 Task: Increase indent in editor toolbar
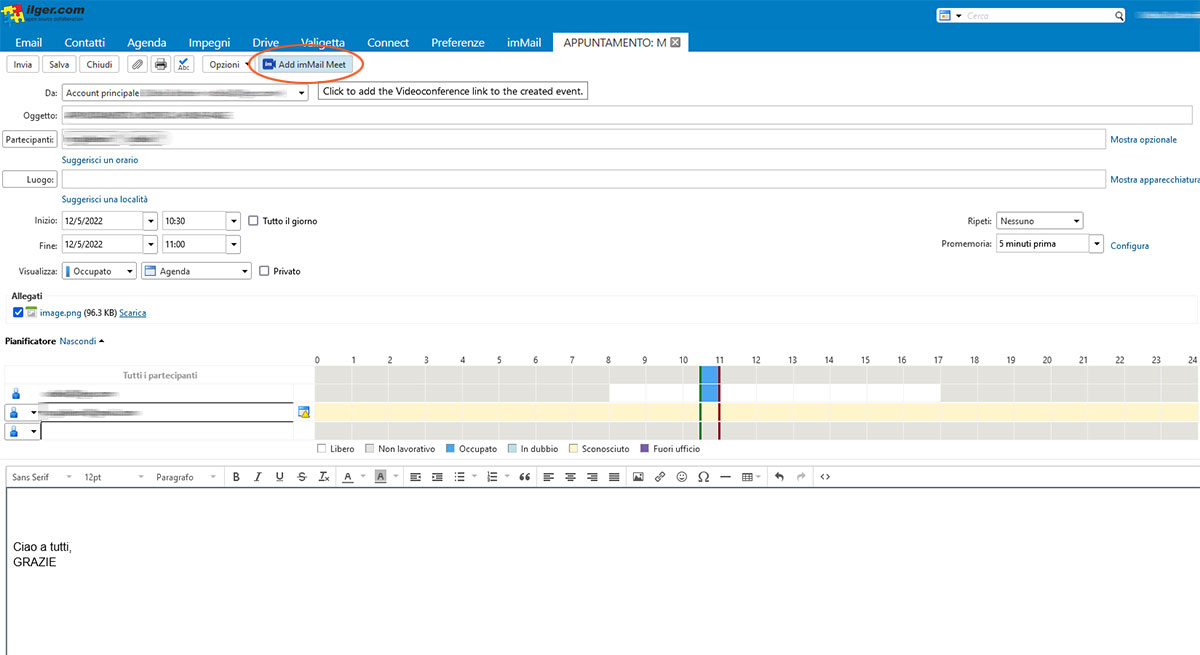coord(437,477)
